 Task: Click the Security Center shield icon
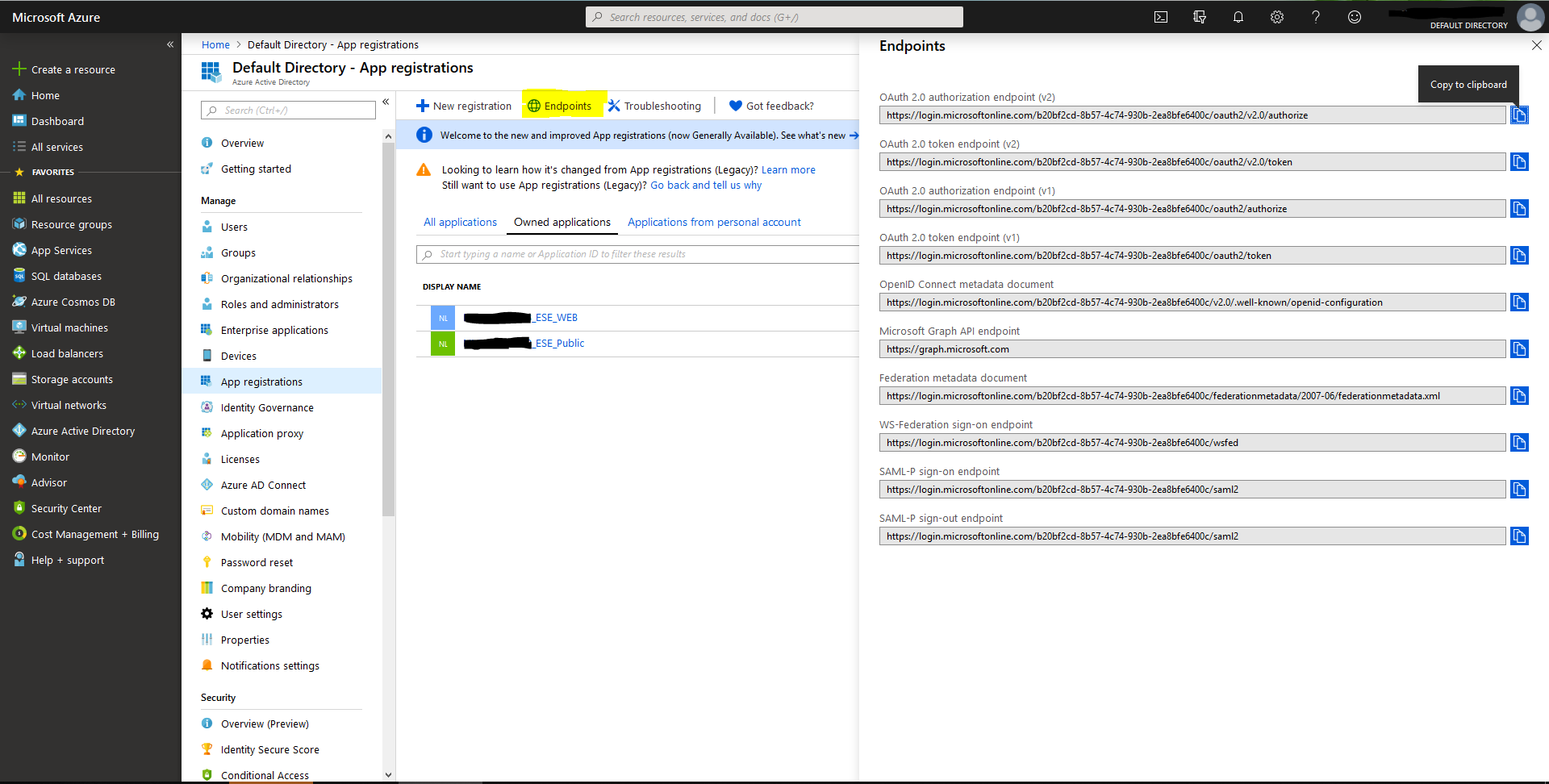coord(19,508)
